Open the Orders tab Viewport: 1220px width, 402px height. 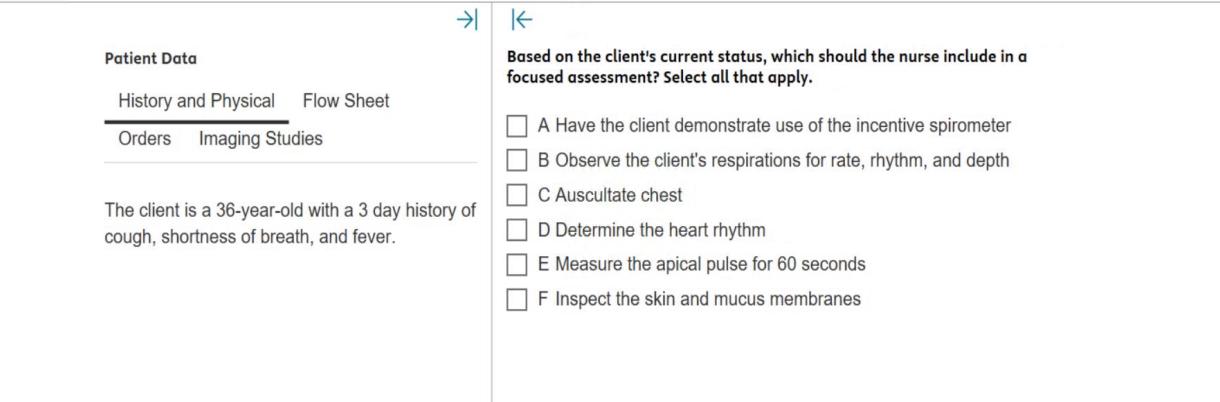(x=144, y=139)
